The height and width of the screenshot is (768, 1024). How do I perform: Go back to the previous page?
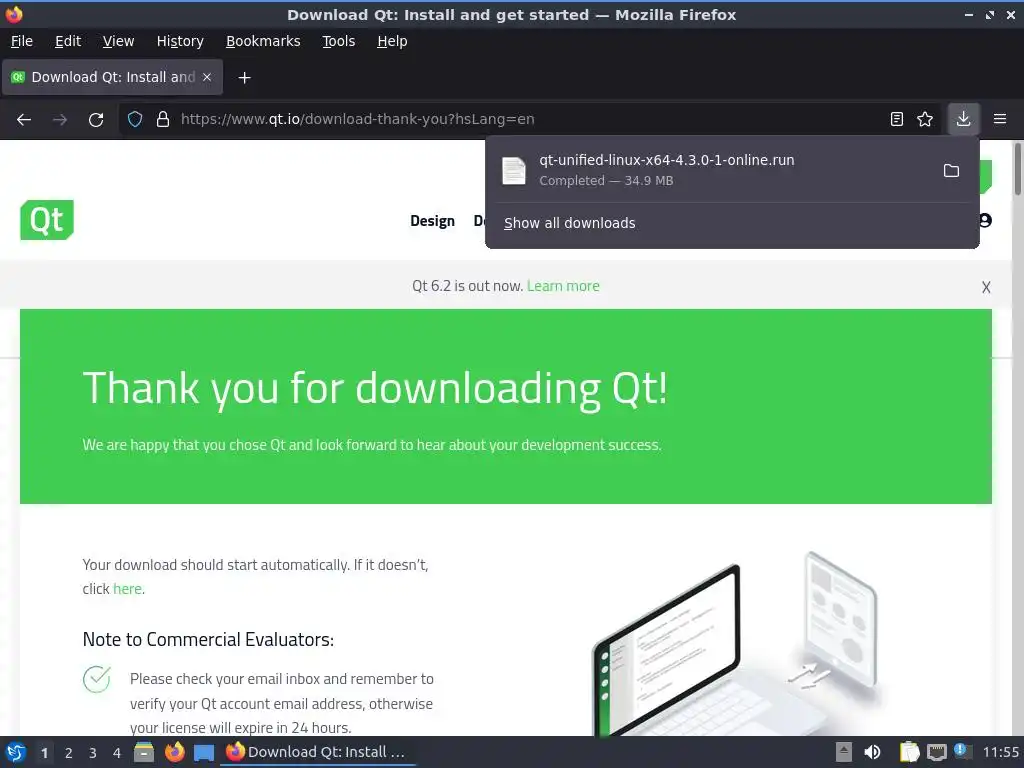(24, 120)
